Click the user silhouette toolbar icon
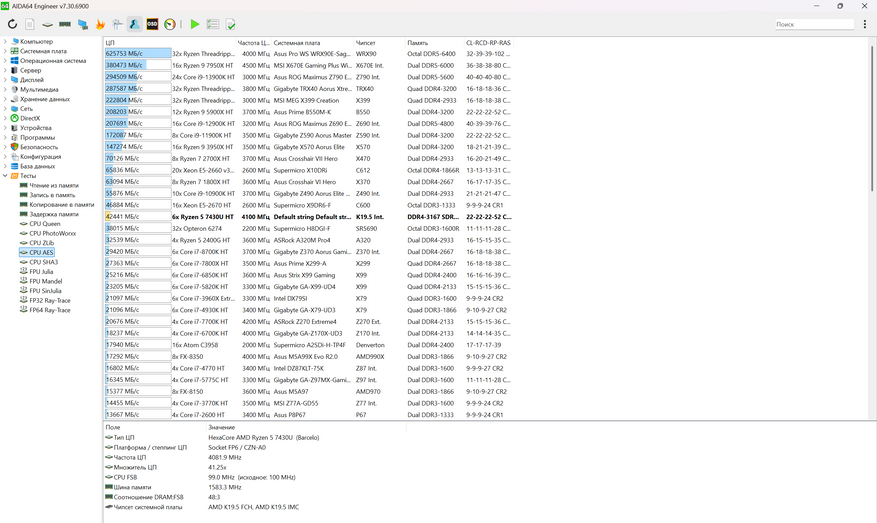 [x=135, y=24]
